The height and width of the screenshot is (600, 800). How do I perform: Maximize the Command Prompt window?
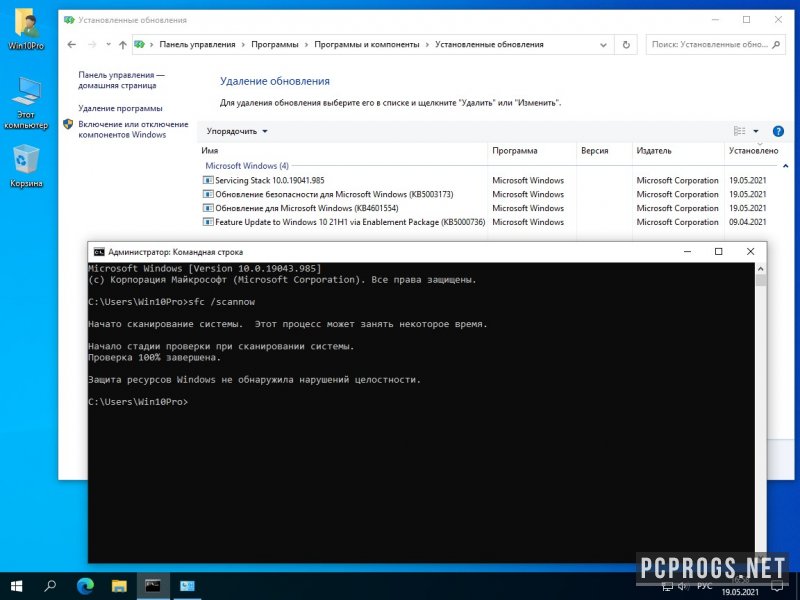[x=718, y=252]
